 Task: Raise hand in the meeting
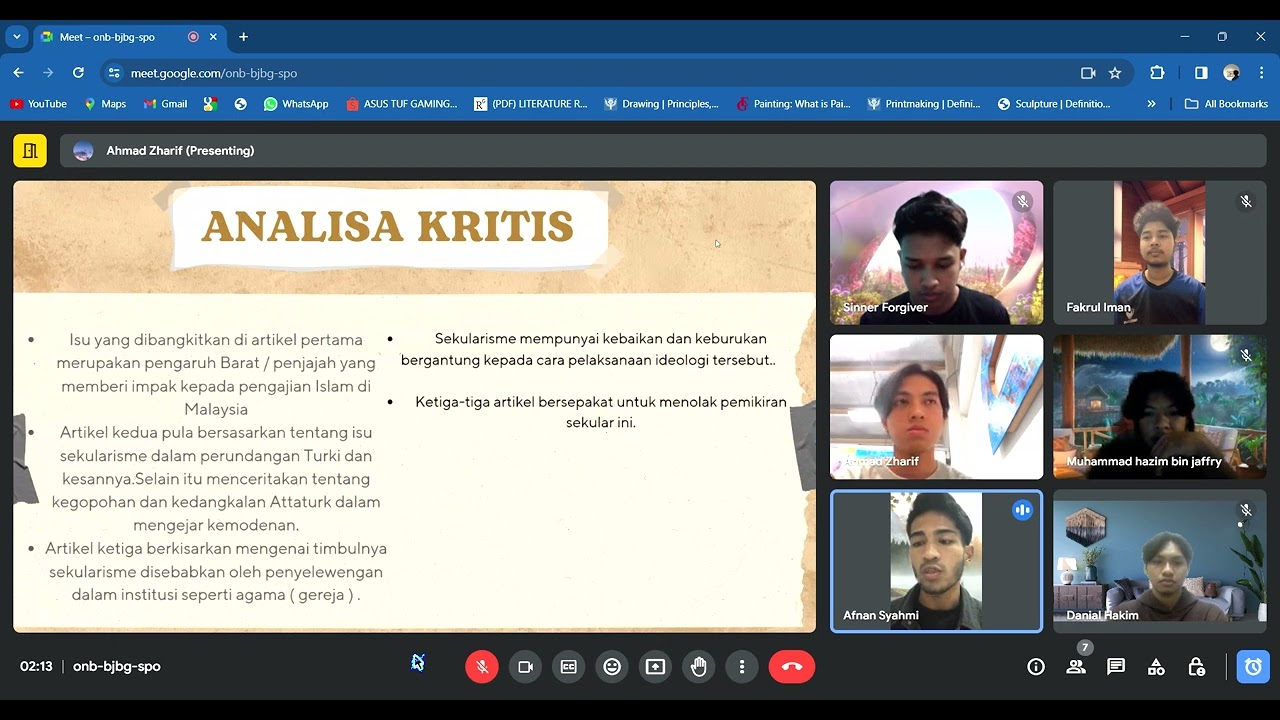(x=699, y=667)
